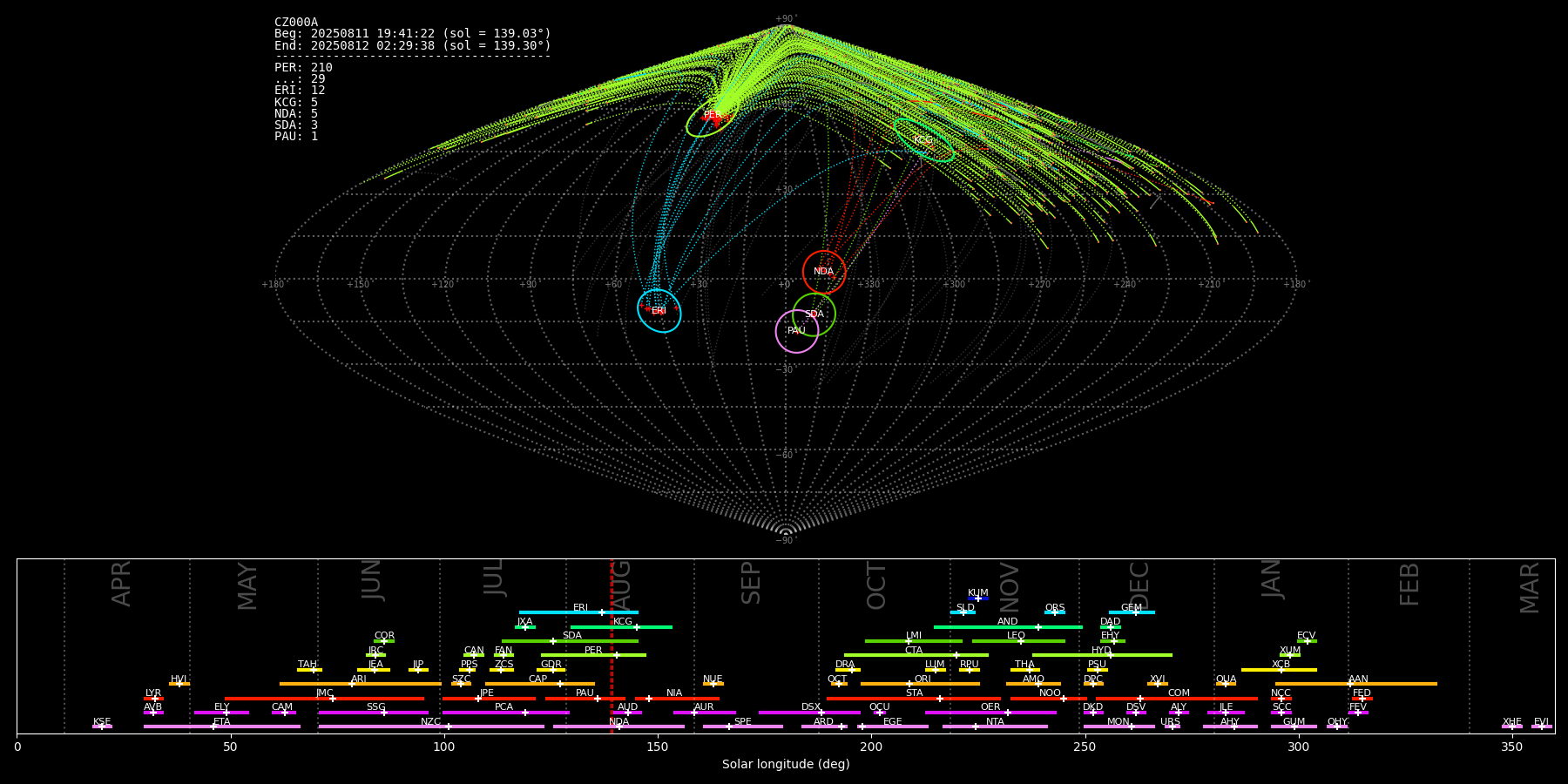
Task: Click the KSE shower label in timeline
Action: point(102,722)
